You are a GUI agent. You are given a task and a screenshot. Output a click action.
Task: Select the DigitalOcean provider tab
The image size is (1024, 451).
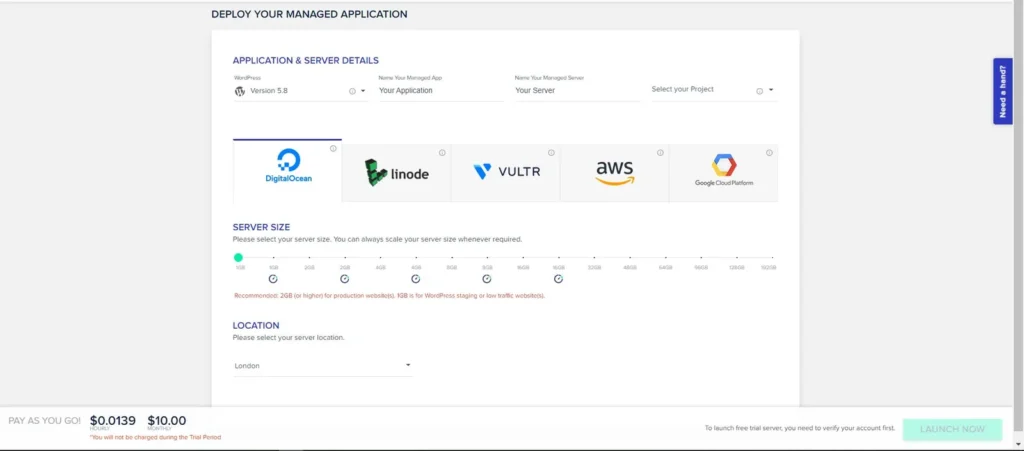(x=287, y=170)
